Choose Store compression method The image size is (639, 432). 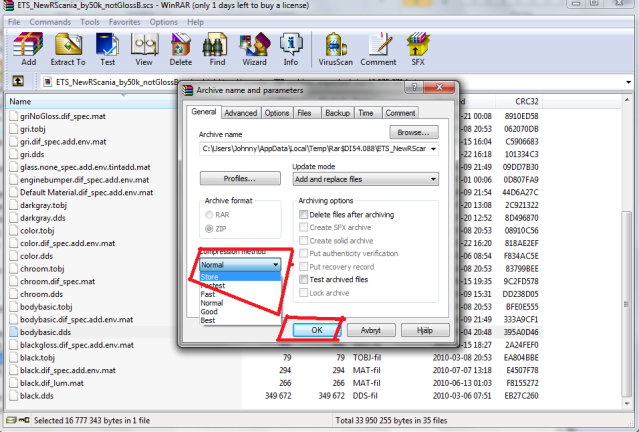coord(240,277)
